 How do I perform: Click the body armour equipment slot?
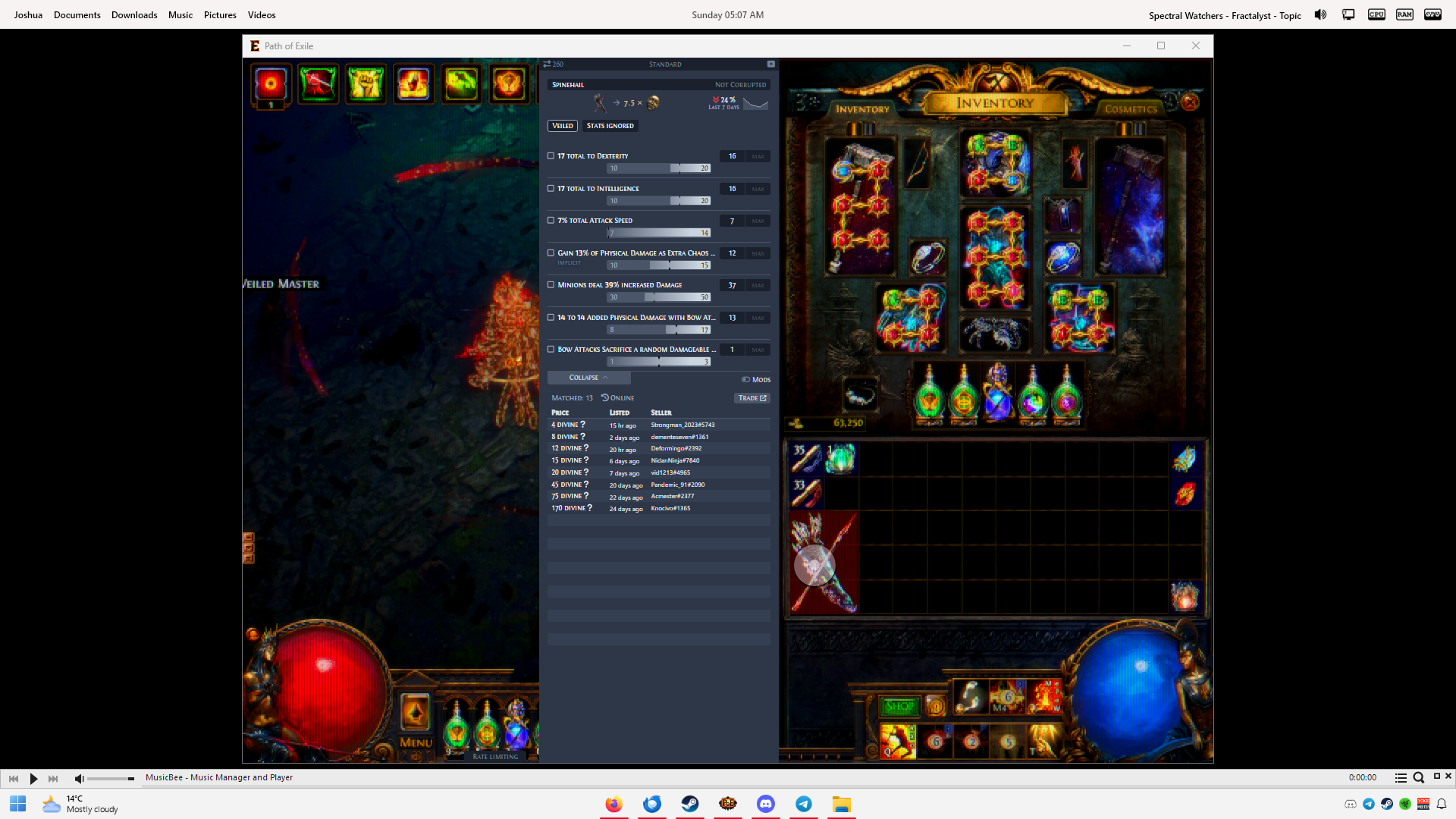pos(996,258)
